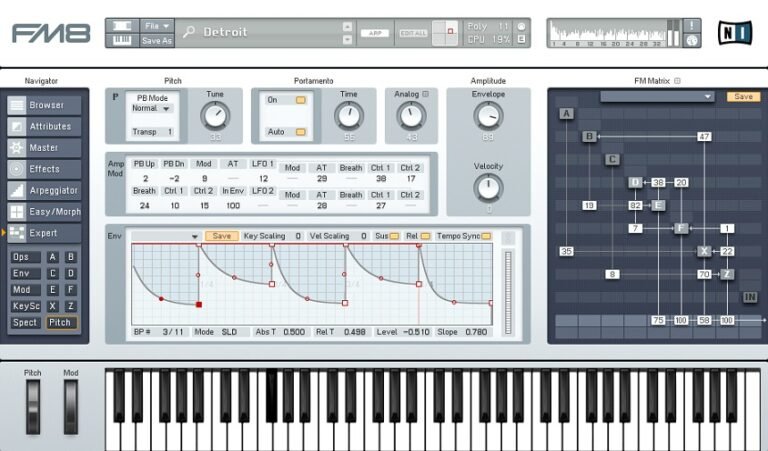Click the magnifier search icon beside Detroit
Screen dimensions: 768x451
189,32
